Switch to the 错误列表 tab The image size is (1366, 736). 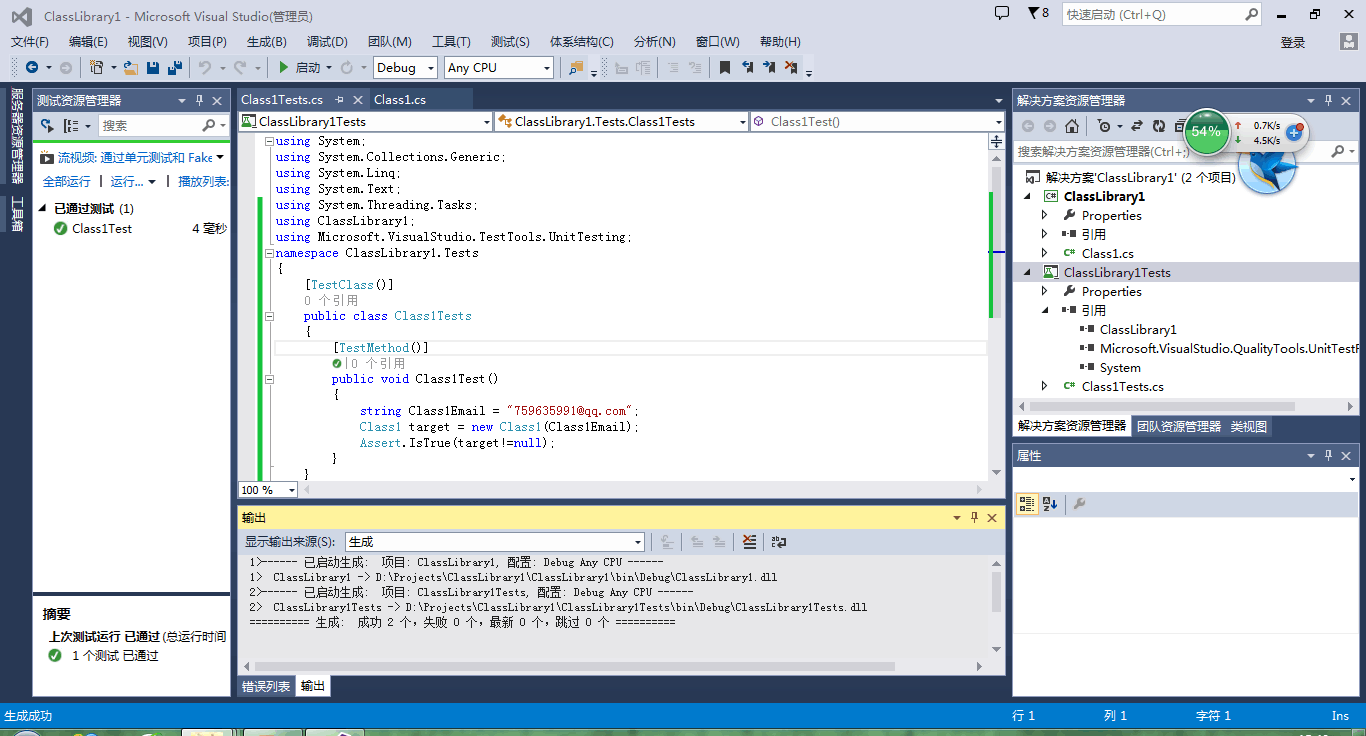266,686
